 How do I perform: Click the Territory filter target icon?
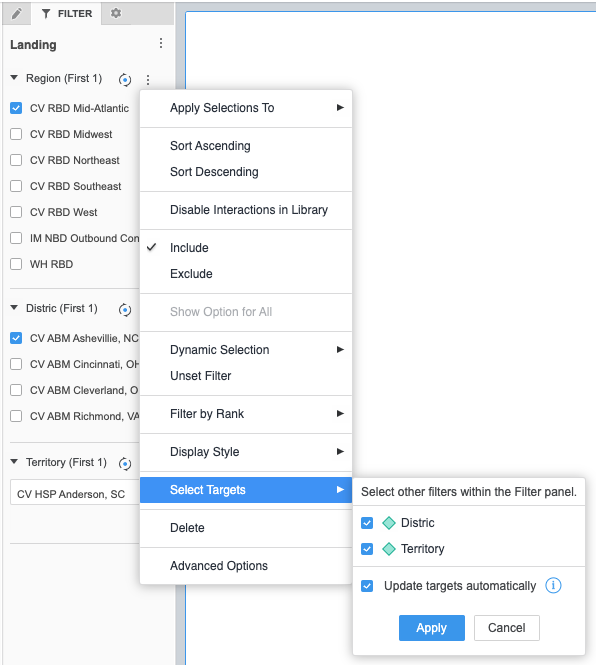(125, 464)
